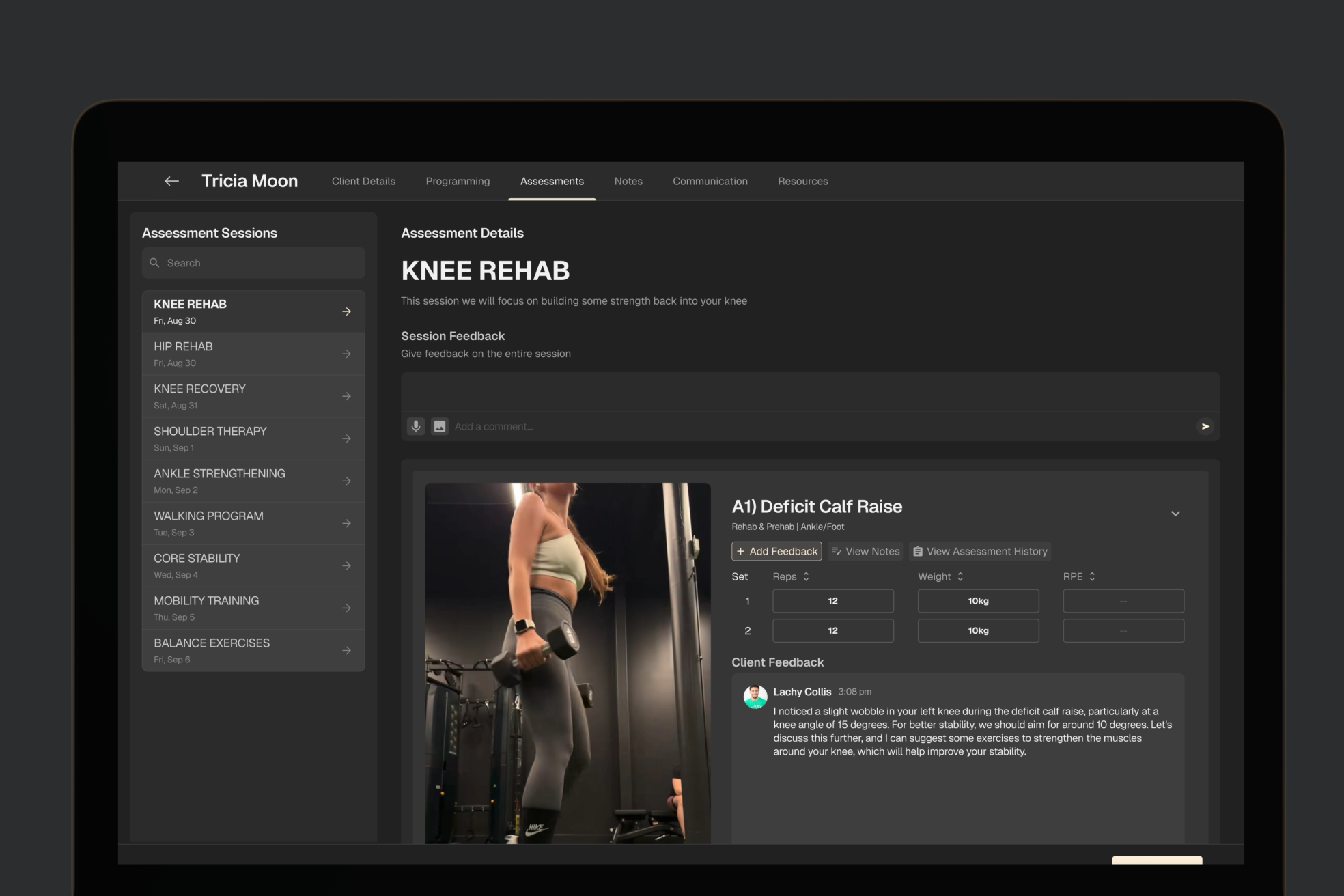Click the microphone icon in comment box

(415, 426)
